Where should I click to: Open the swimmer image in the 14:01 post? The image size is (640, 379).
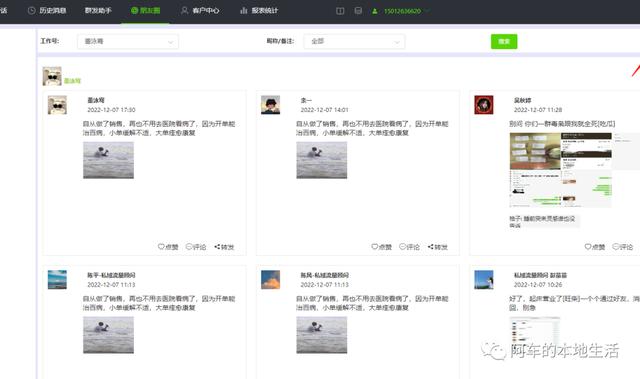tap(322, 160)
